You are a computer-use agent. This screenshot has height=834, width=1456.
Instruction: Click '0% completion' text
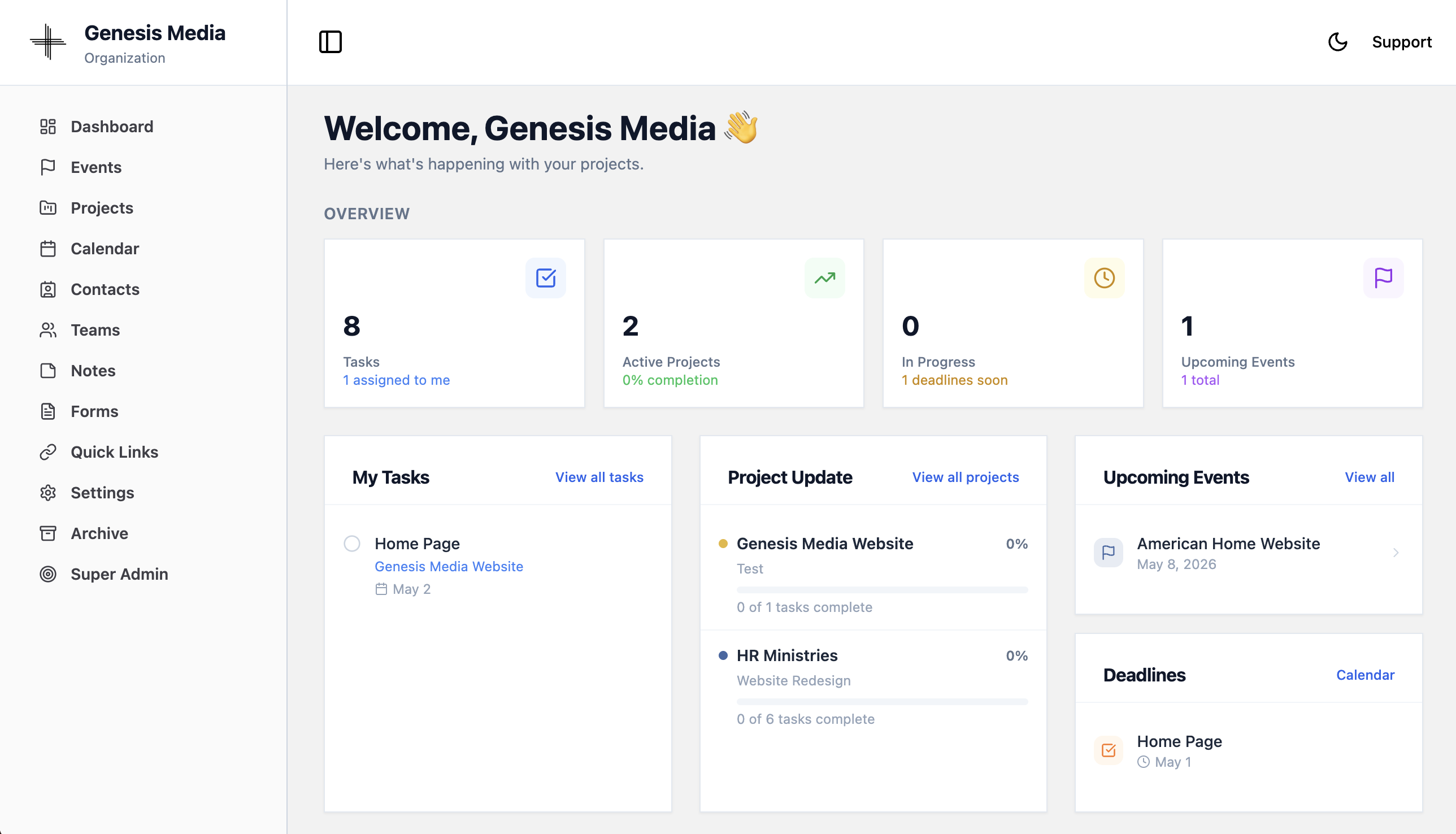670,380
